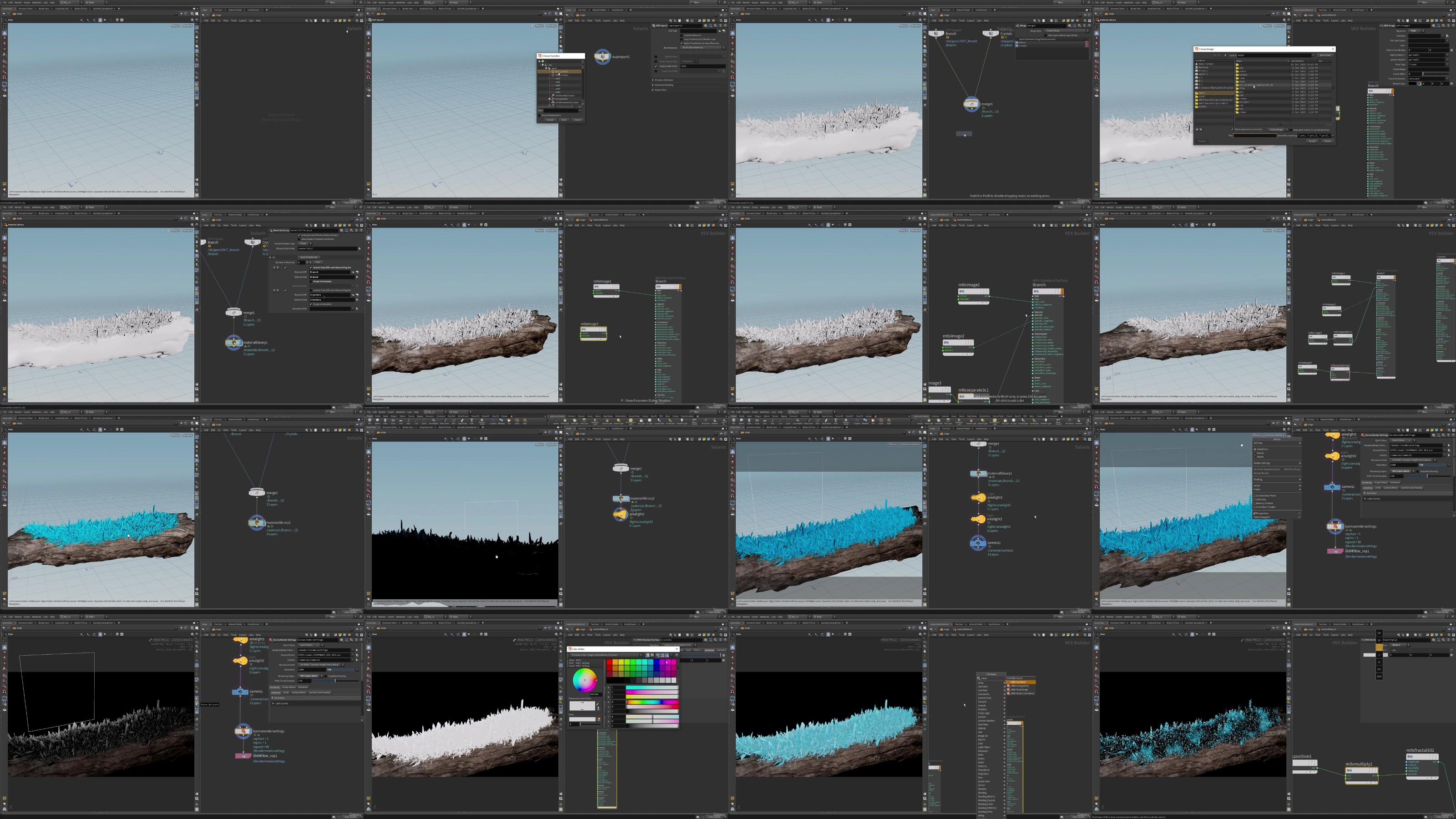Switch to the Emission tab
1456x819 pixels.
[x=710, y=650]
